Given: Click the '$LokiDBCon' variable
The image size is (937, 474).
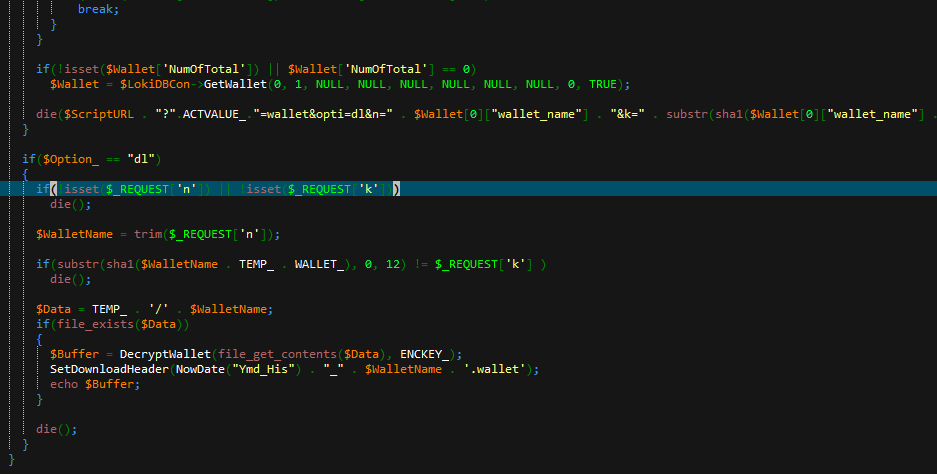Looking at the screenshot, I should [155, 84].
